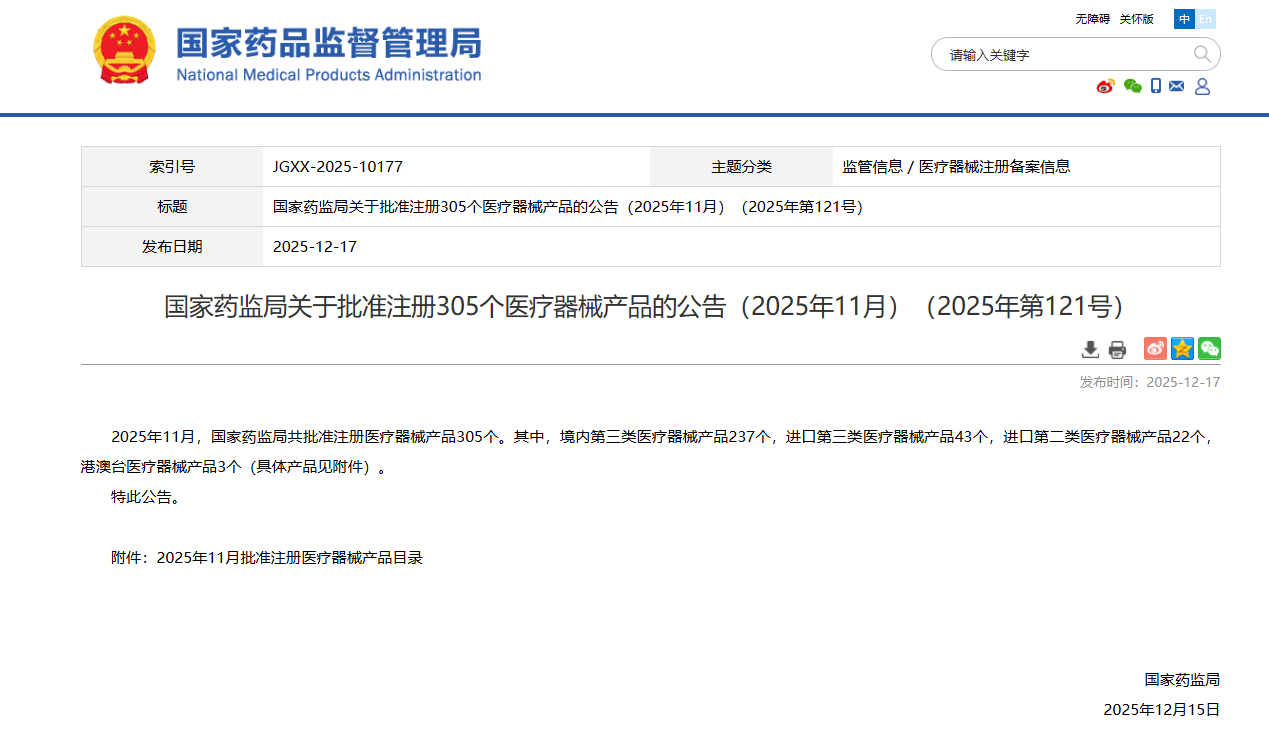1269x744 pixels.
Task: Click the email envelope icon
Action: [1177, 87]
